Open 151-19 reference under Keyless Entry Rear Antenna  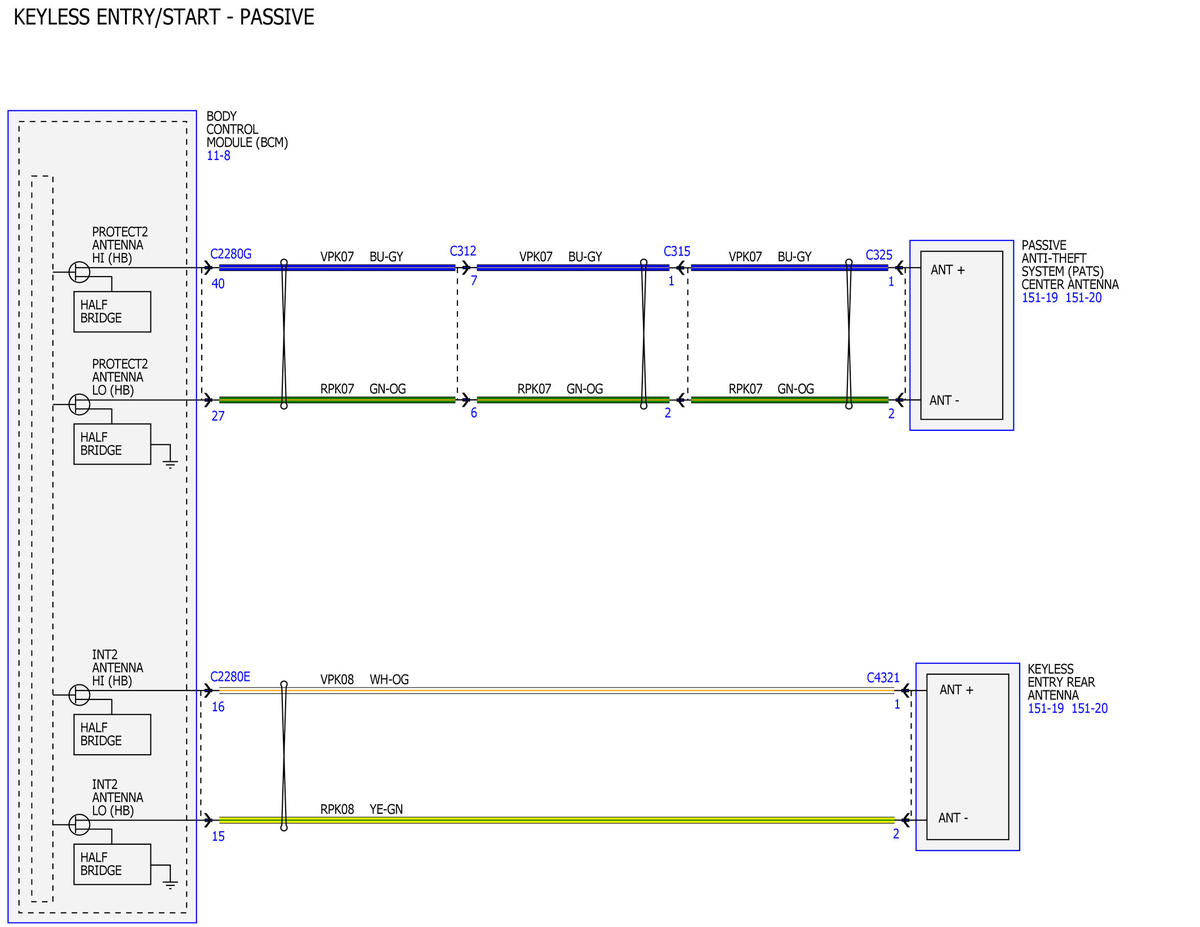click(1046, 709)
